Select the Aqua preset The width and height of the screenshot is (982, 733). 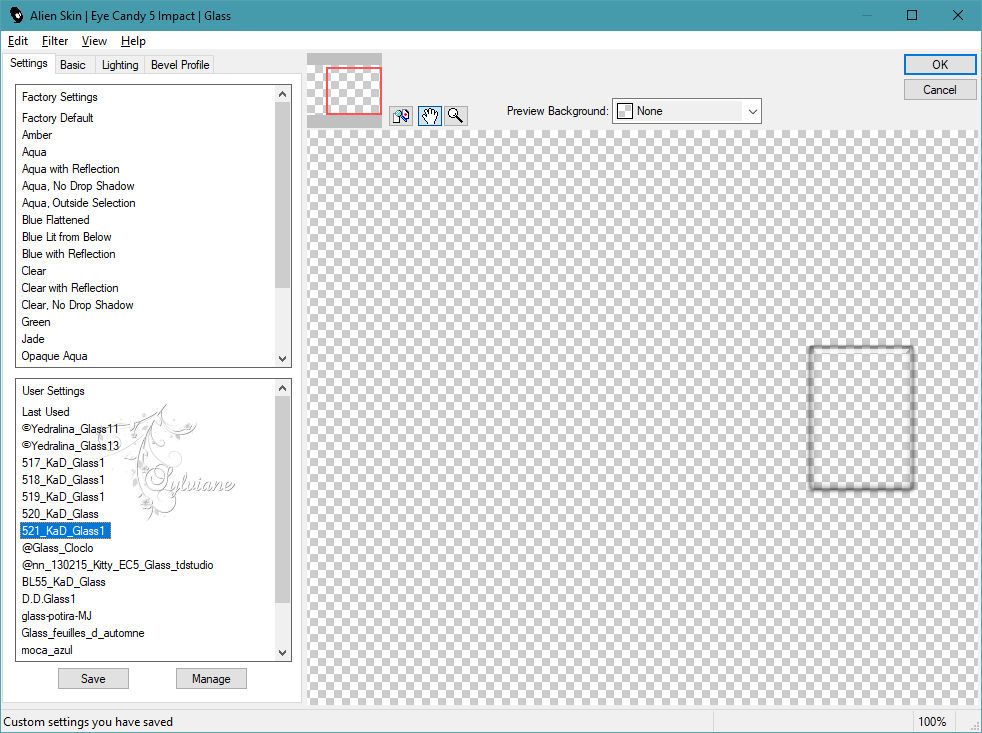tap(34, 152)
